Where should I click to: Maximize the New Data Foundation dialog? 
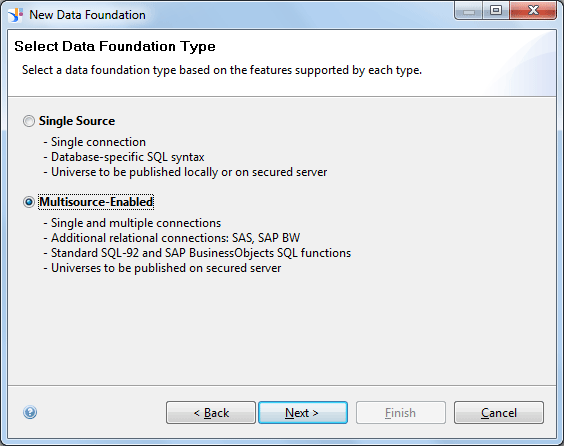click(x=496, y=11)
